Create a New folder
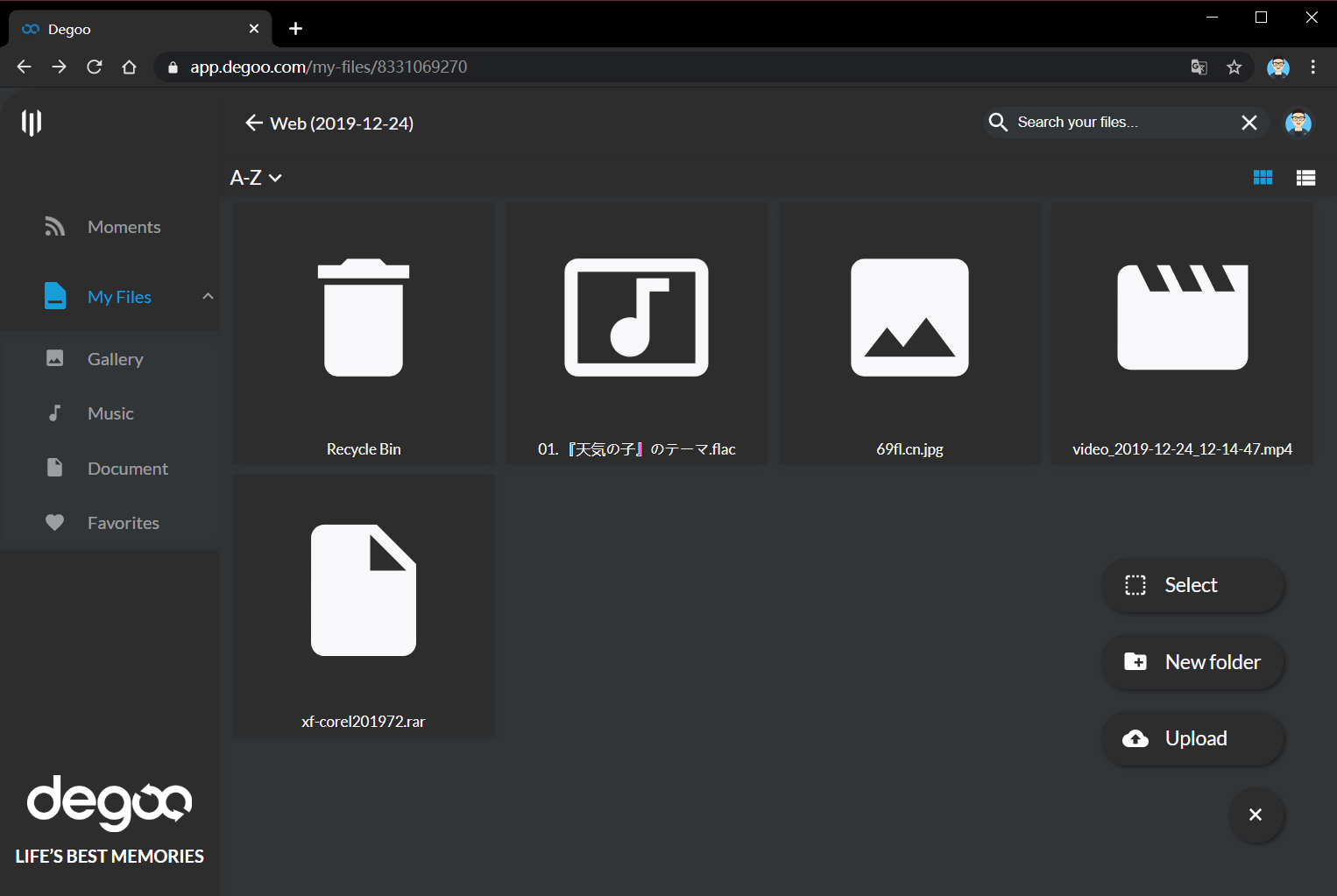Viewport: 1337px width, 896px height. pos(1192,662)
